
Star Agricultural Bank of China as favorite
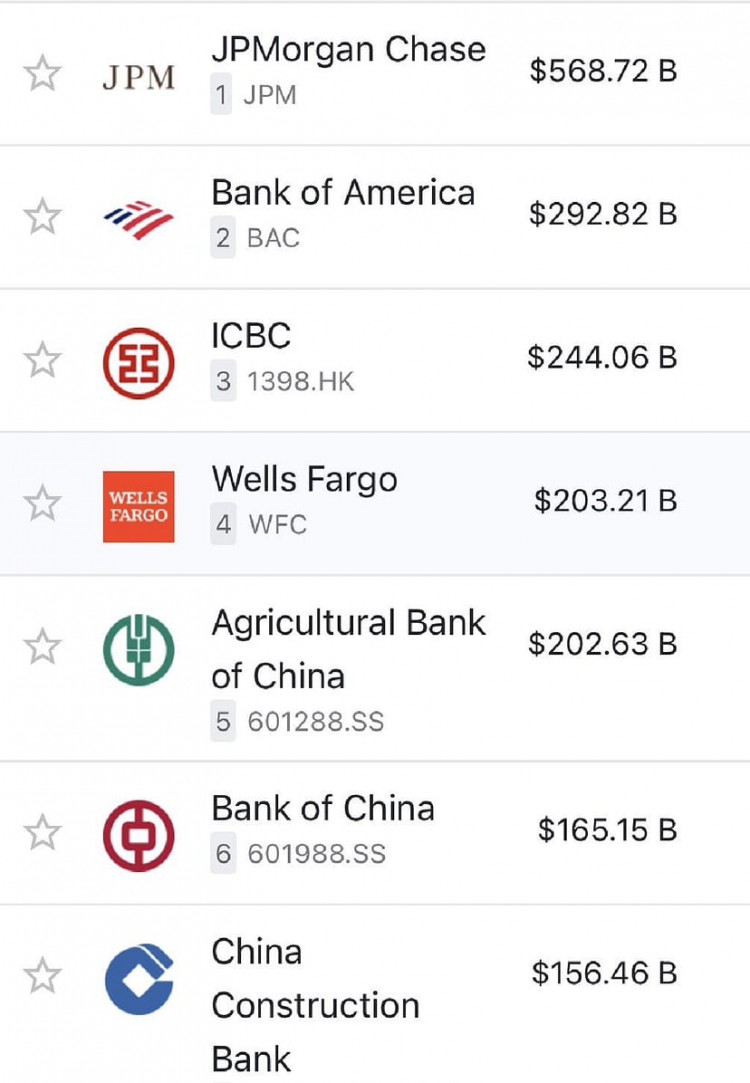tap(43, 646)
